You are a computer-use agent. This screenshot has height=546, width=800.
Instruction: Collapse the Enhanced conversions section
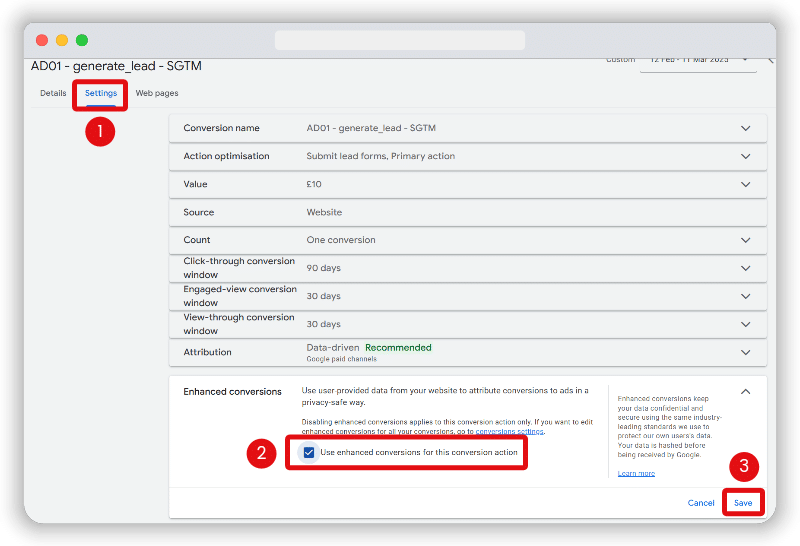745,391
